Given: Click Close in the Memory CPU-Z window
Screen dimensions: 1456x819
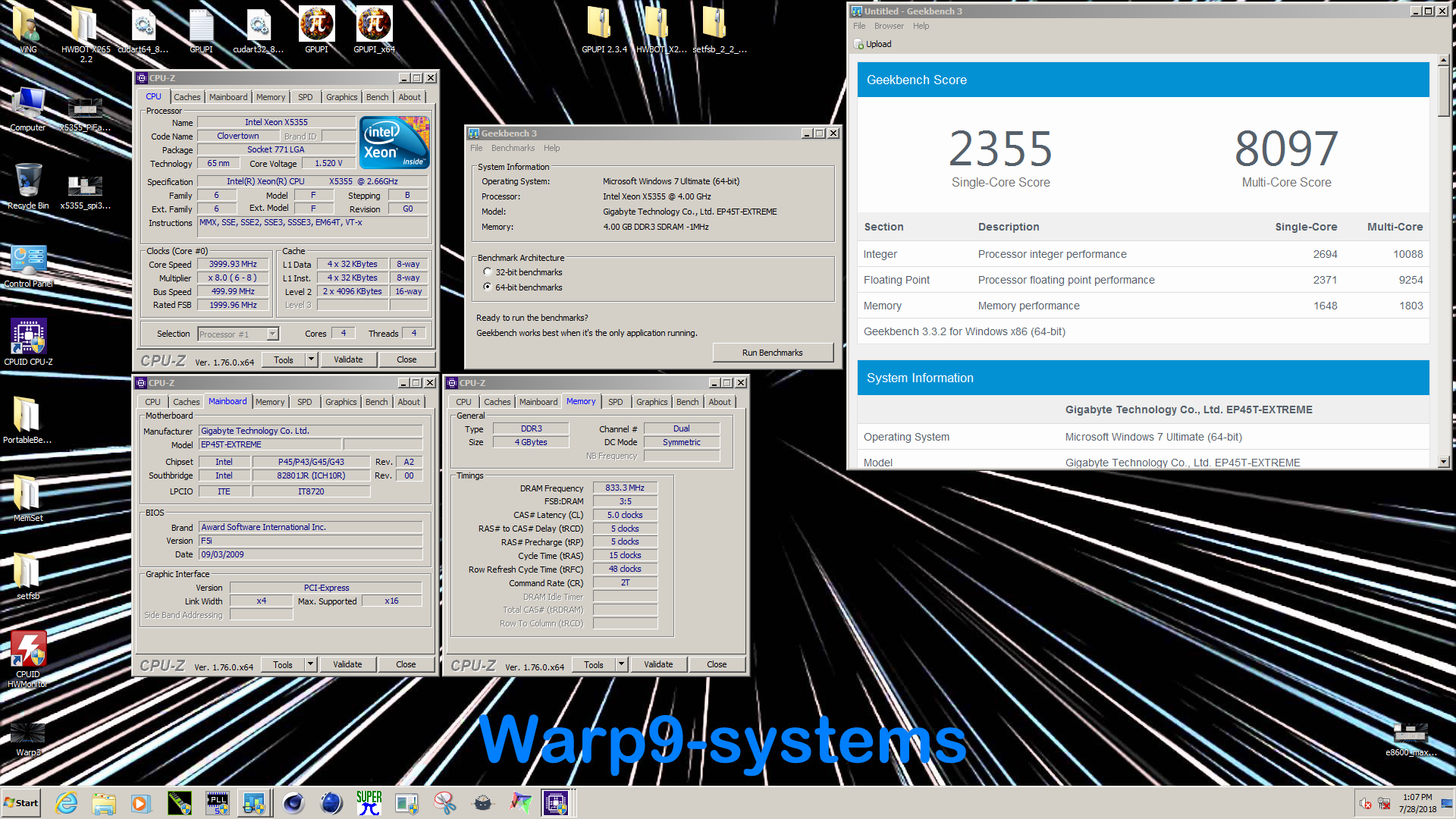Looking at the screenshot, I should click(x=717, y=664).
